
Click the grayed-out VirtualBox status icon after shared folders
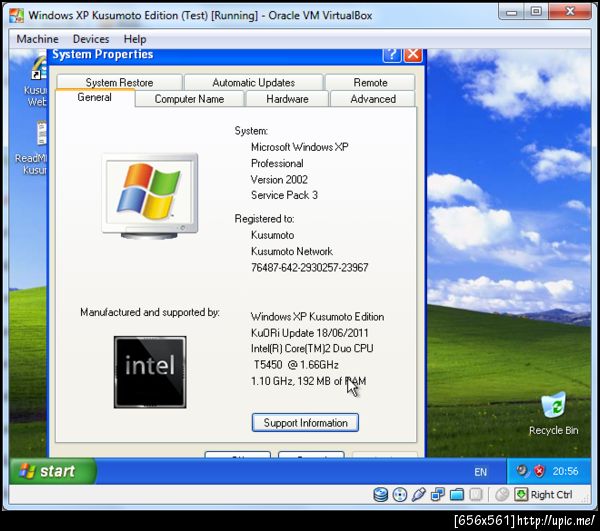point(476,495)
